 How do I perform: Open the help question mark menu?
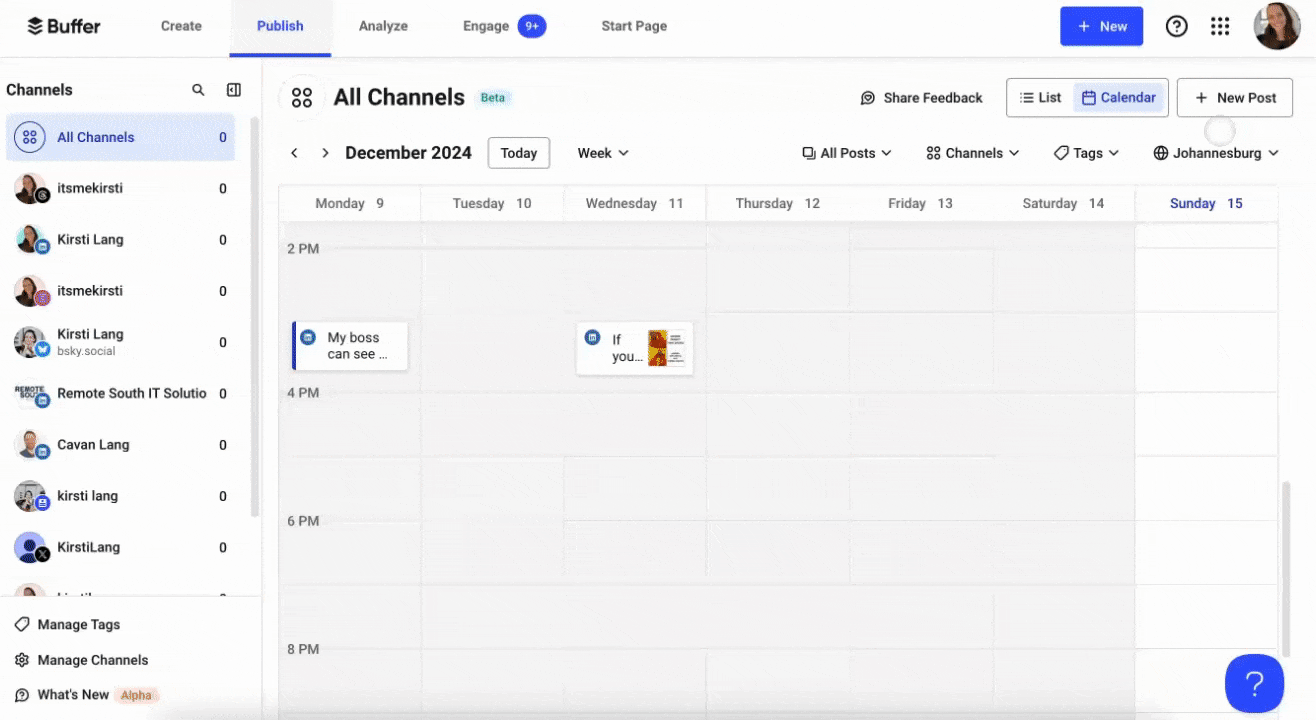[x=1177, y=26]
